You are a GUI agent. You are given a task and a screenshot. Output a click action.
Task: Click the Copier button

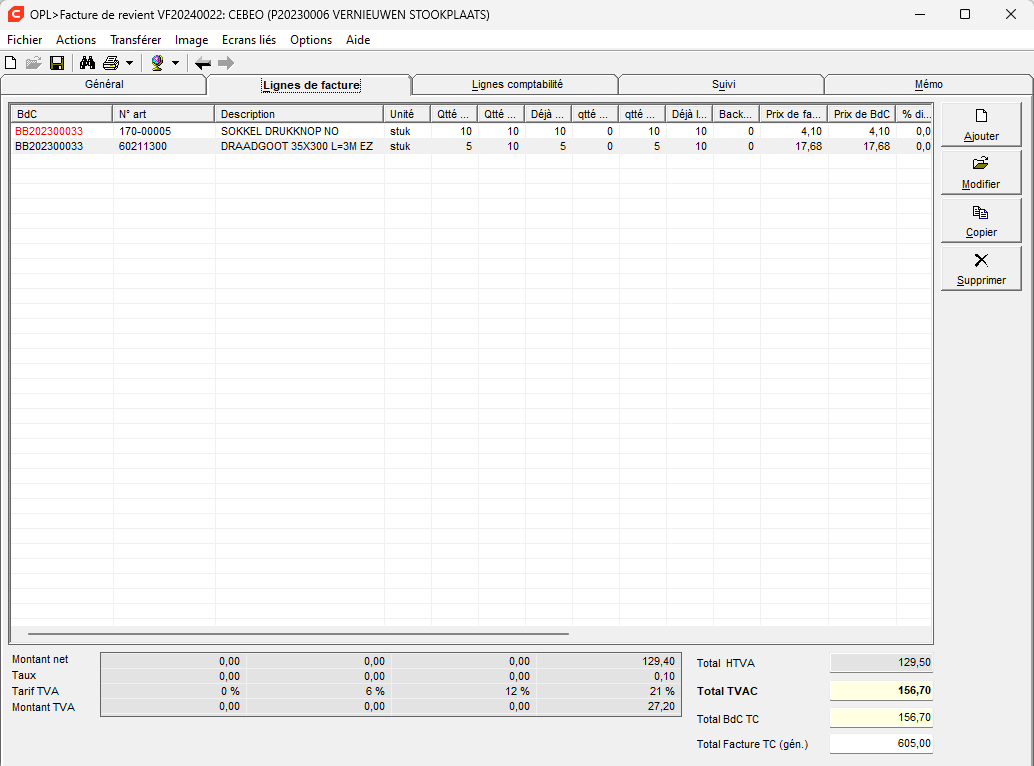click(981, 220)
